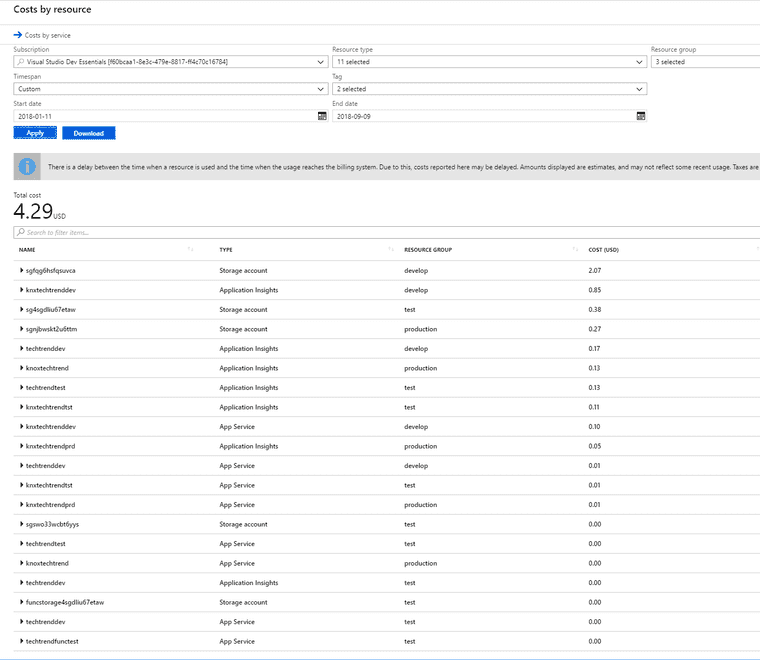Screen dimensions: 760x660
Task: Select the 0.11 cost value
Action: (x=594, y=407)
